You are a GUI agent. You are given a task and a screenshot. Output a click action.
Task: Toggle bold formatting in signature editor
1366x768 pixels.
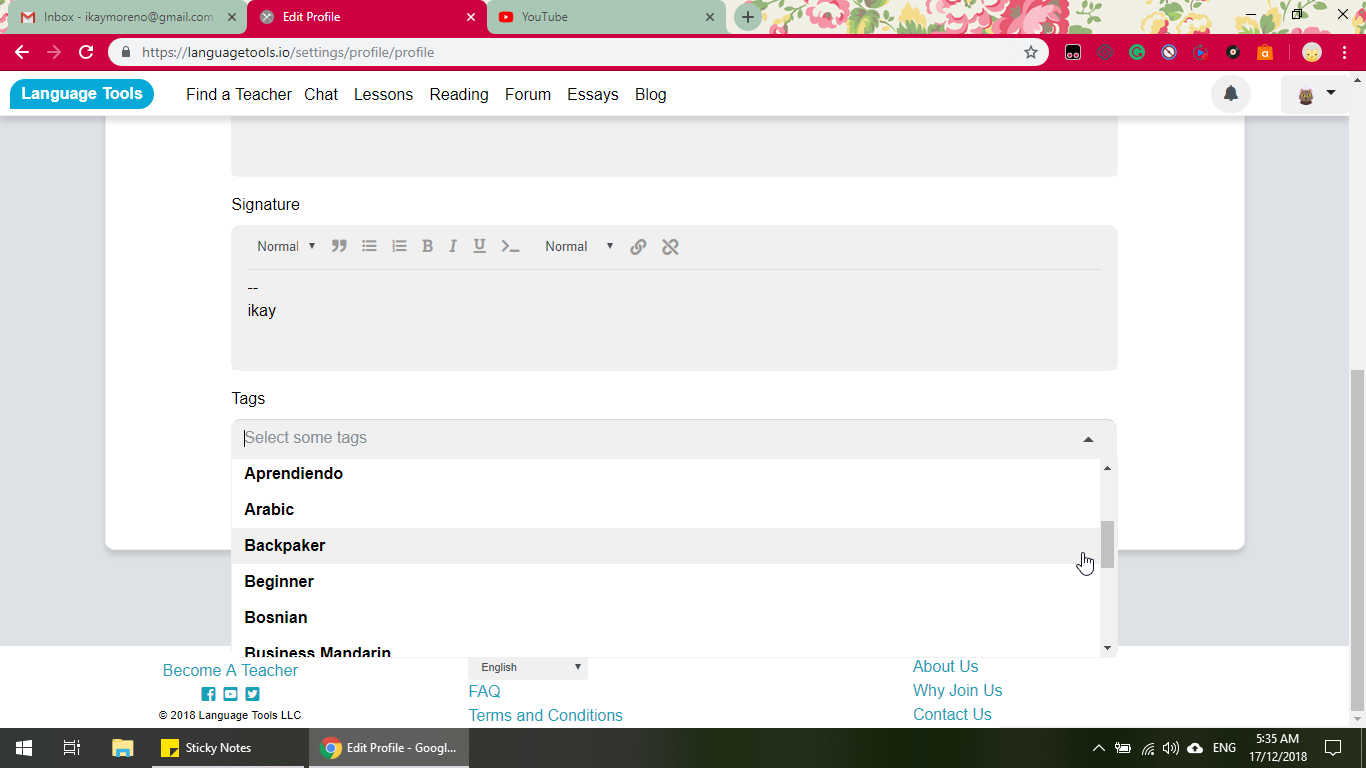(427, 246)
